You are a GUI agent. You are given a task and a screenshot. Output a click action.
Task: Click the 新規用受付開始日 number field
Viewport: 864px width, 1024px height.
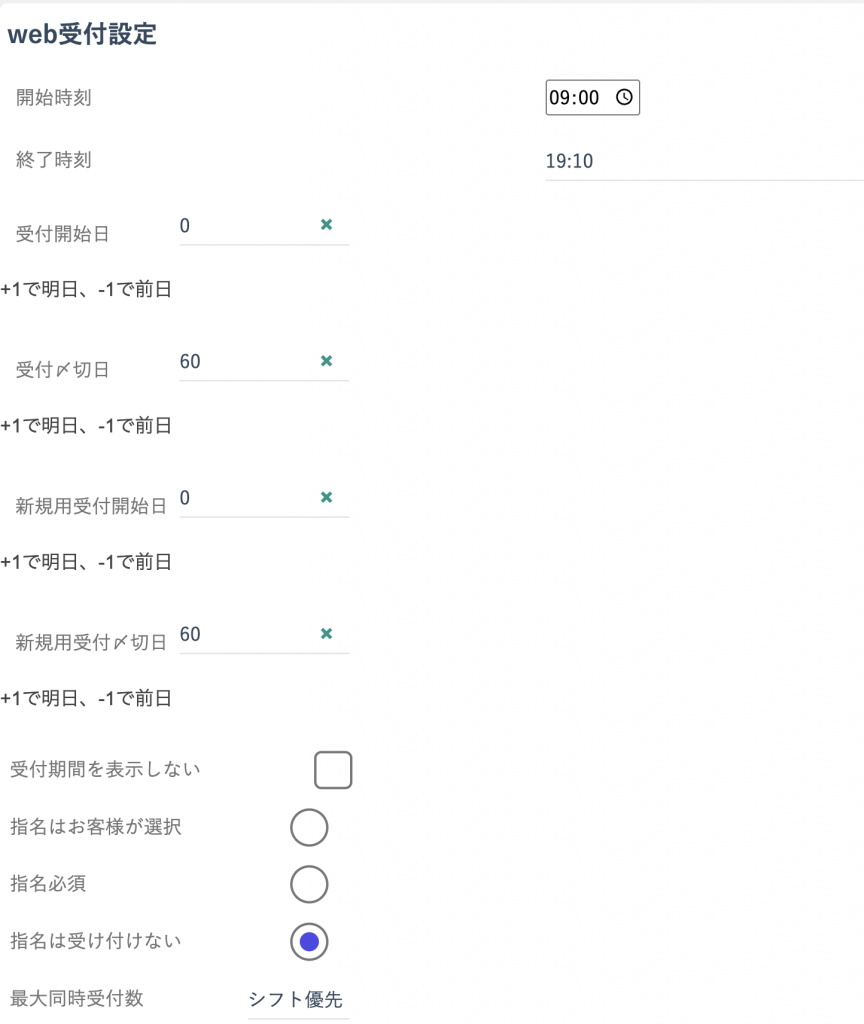(248, 498)
